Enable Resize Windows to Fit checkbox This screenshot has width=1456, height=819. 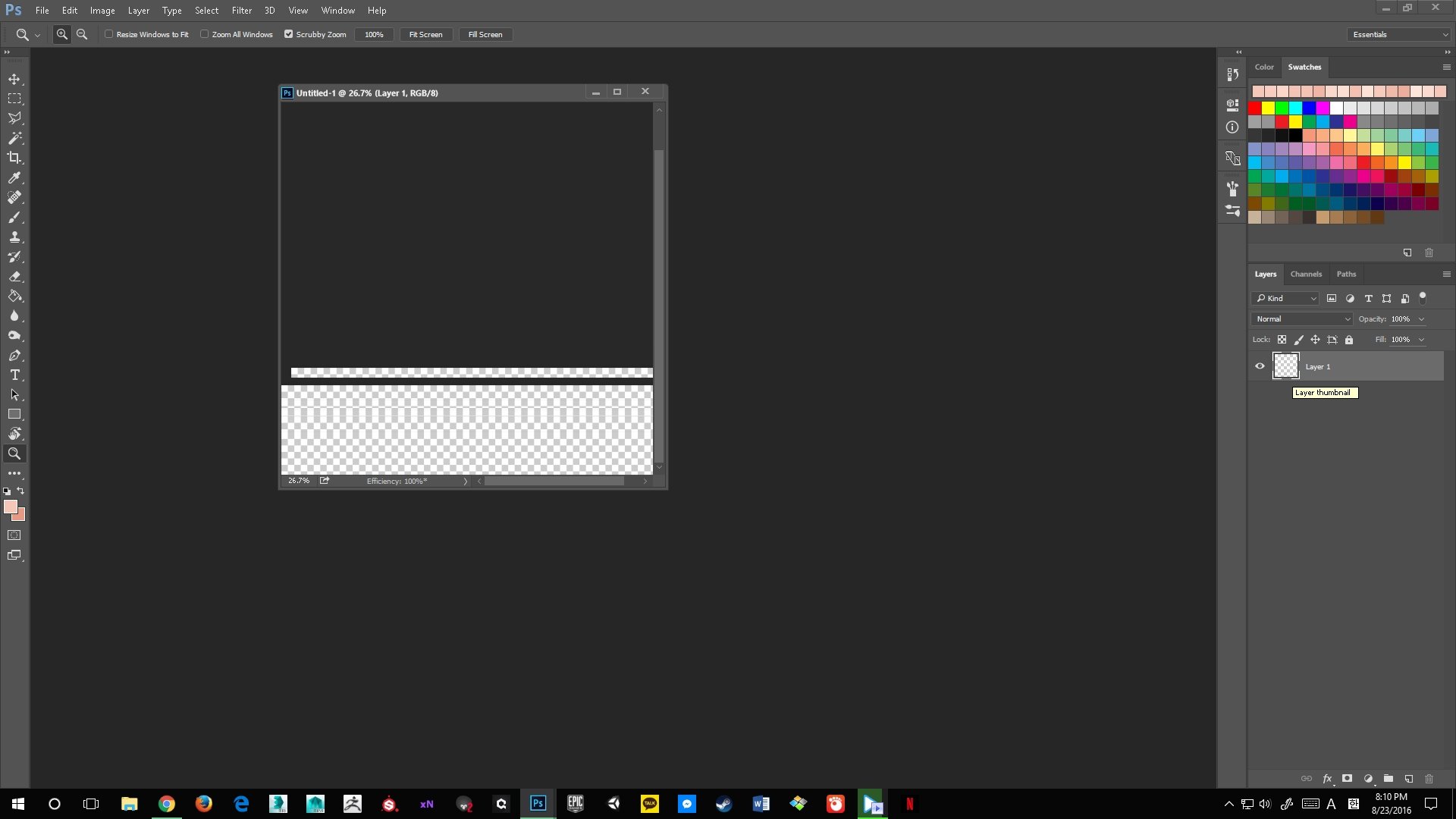[108, 34]
